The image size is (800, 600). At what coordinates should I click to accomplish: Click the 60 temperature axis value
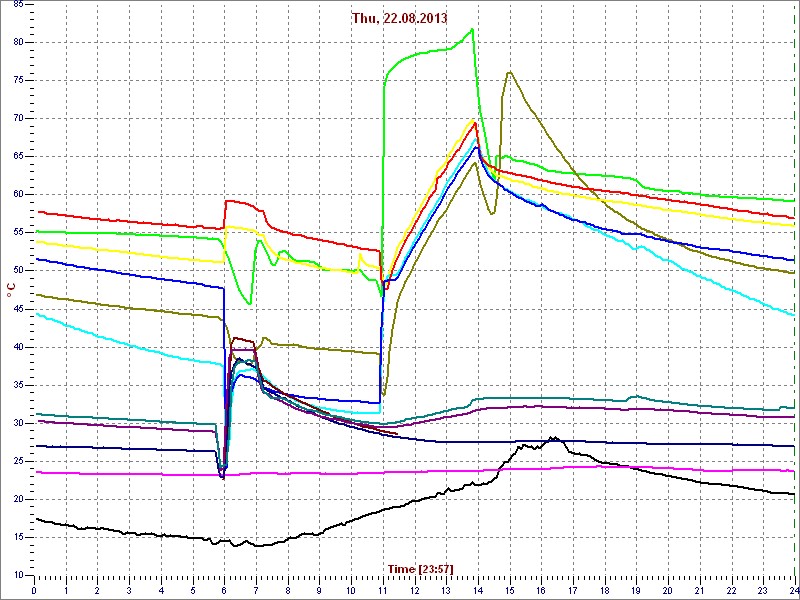[x=17, y=194]
